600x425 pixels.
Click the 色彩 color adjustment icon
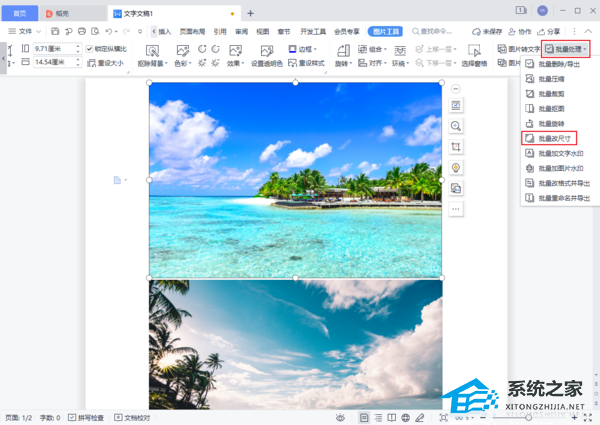(x=183, y=50)
